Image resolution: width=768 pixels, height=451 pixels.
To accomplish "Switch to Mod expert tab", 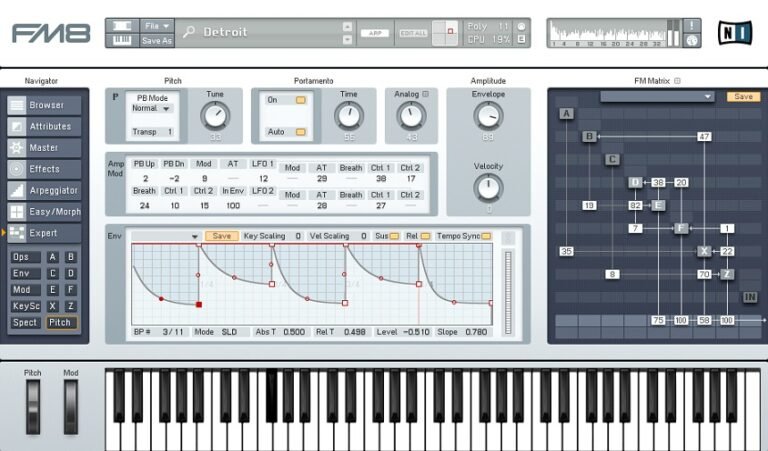I will [x=24, y=290].
